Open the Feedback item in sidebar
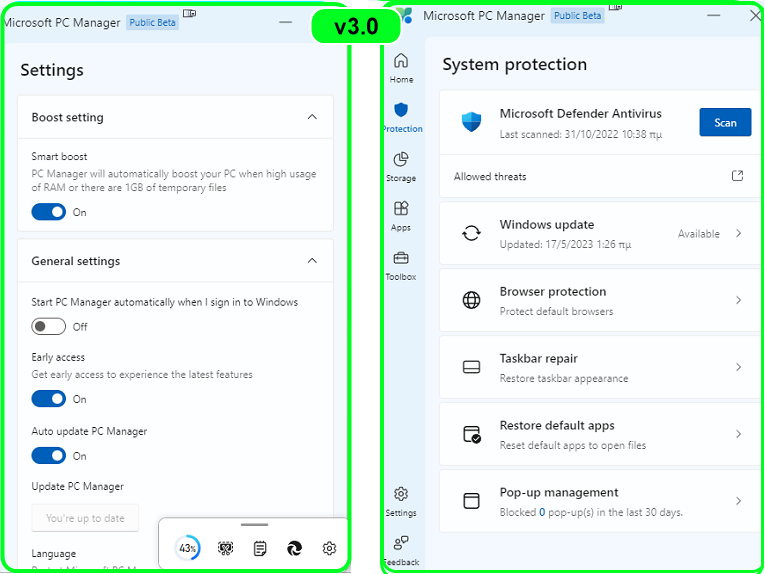Image resolution: width=765 pixels, height=574 pixels. [x=402, y=550]
